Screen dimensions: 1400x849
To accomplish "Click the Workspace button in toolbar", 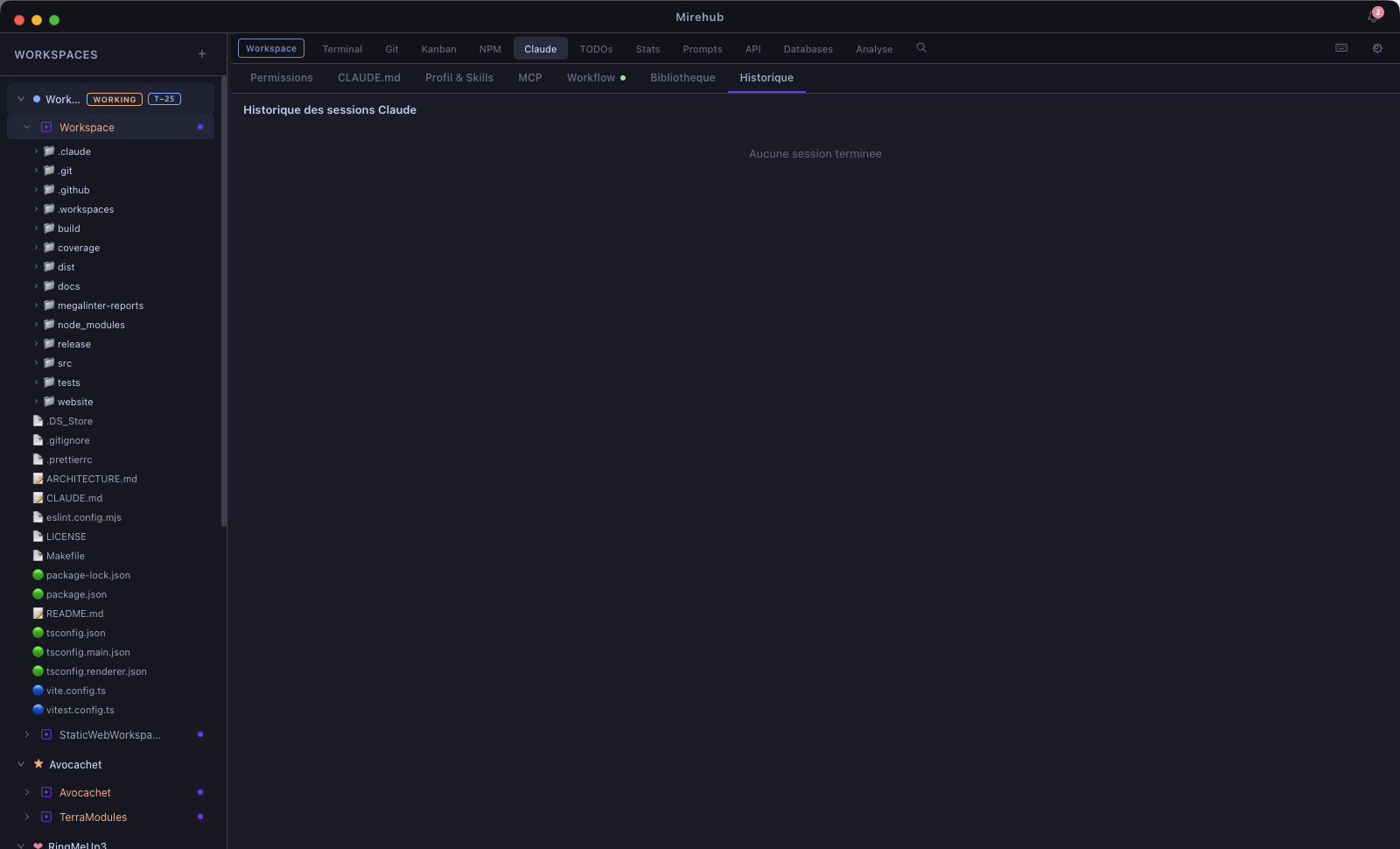I will coord(271,48).
